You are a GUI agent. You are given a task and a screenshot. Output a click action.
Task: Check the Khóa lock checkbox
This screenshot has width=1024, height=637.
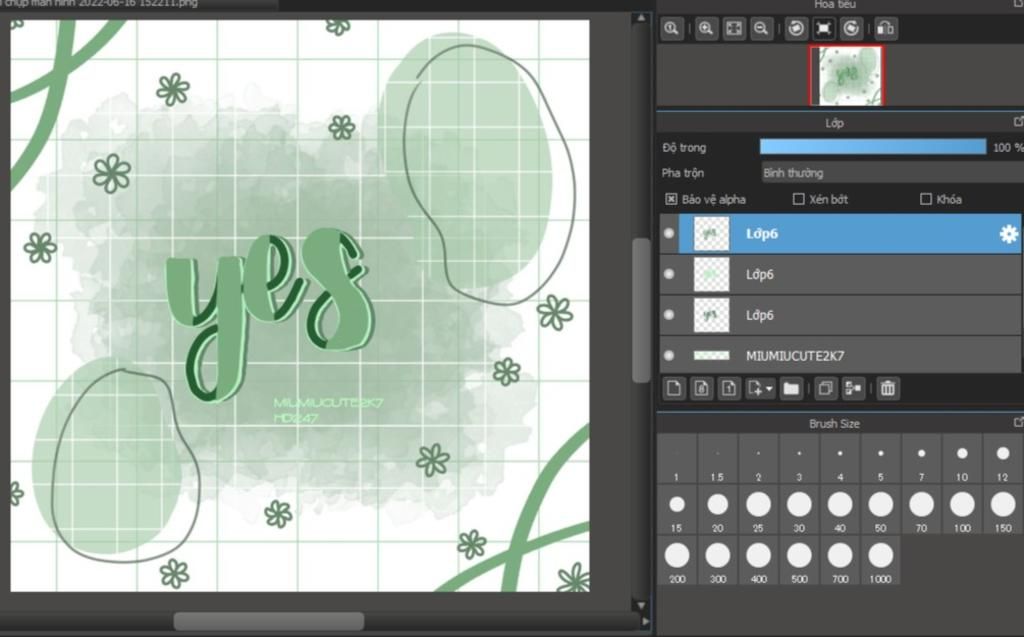[x=926, y=199]
